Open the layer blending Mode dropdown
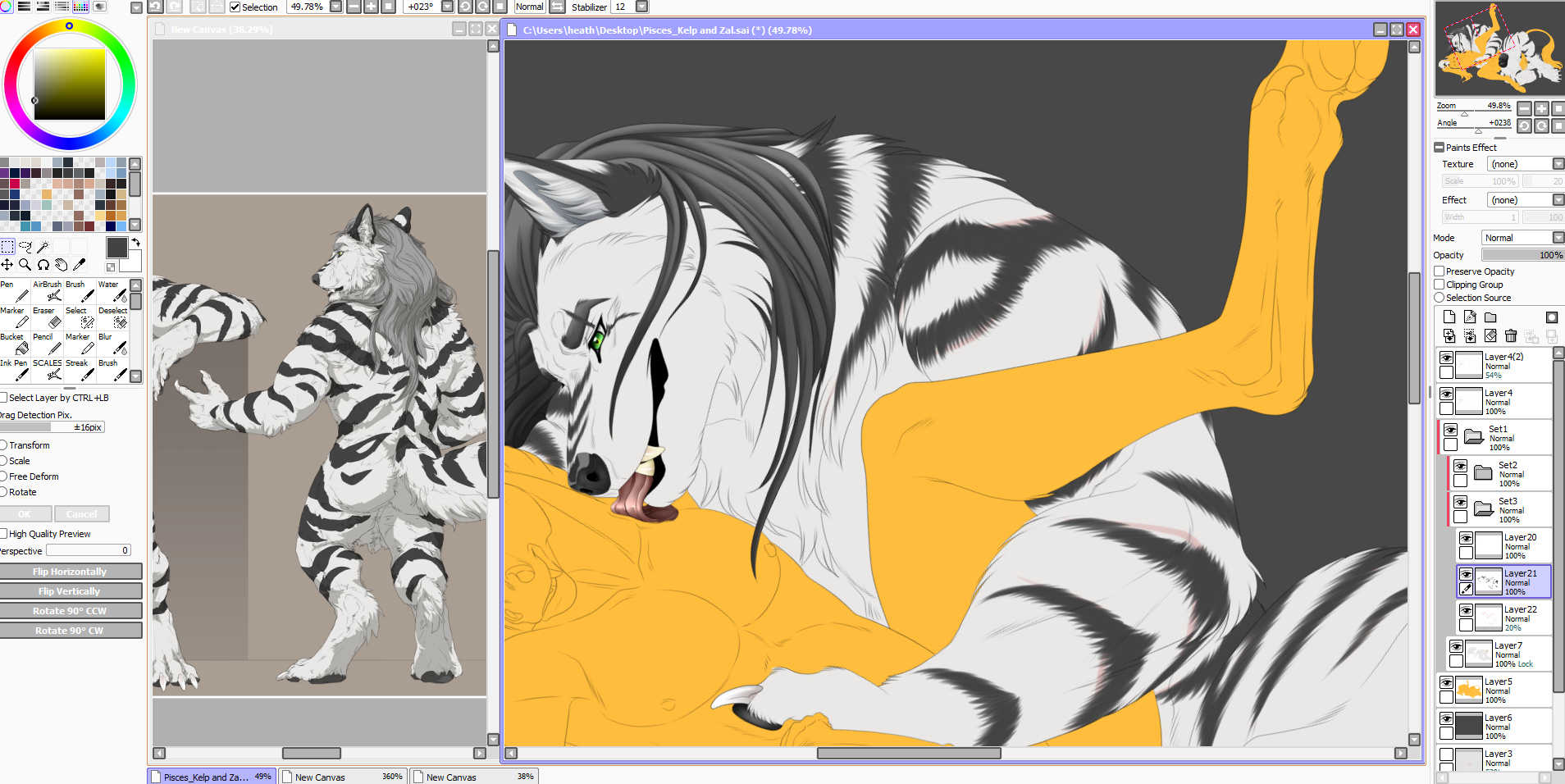Viewport: 1565px width, 784px height. click(1522, 238)
